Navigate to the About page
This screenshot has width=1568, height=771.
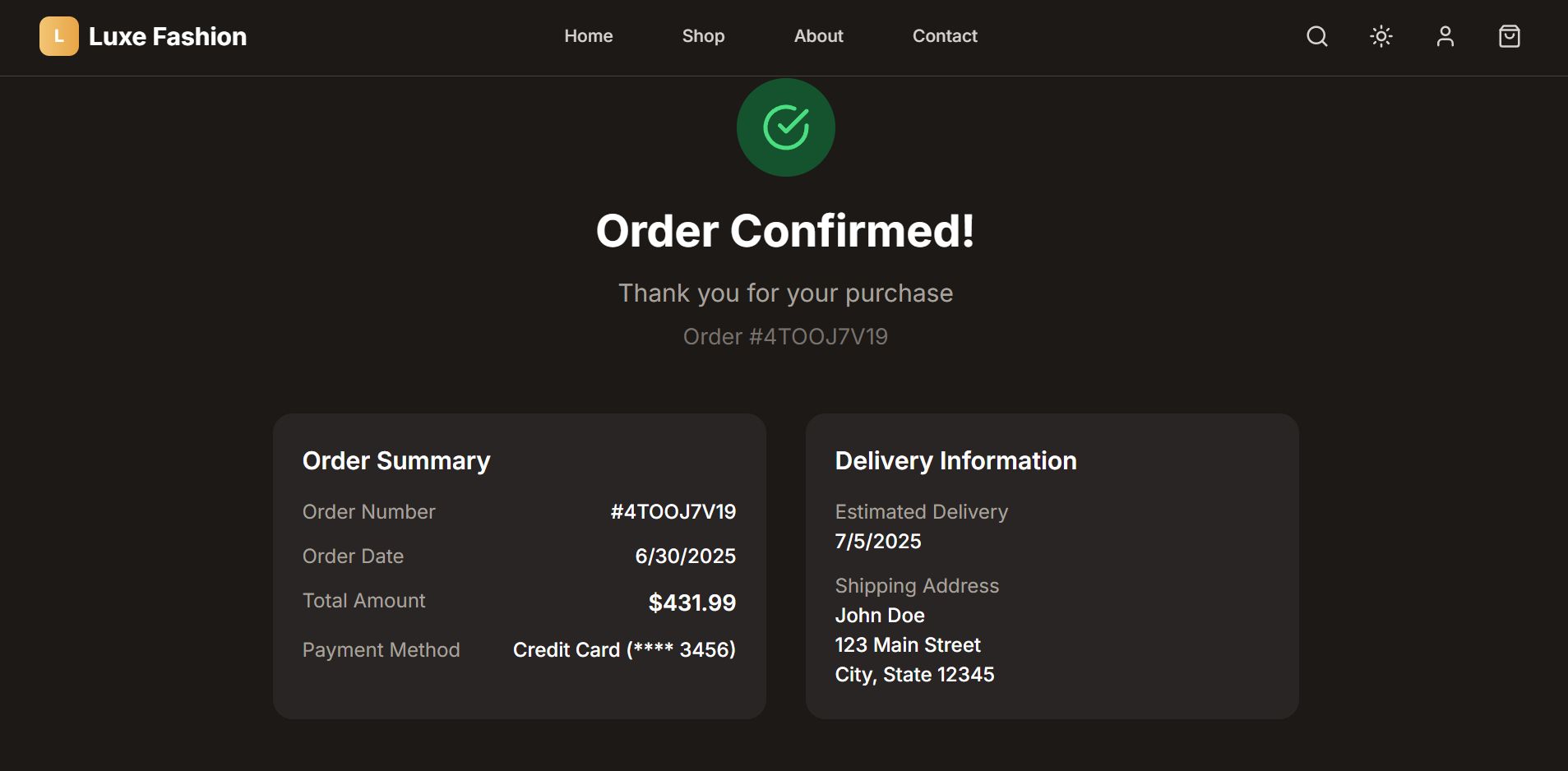point(819,36)
